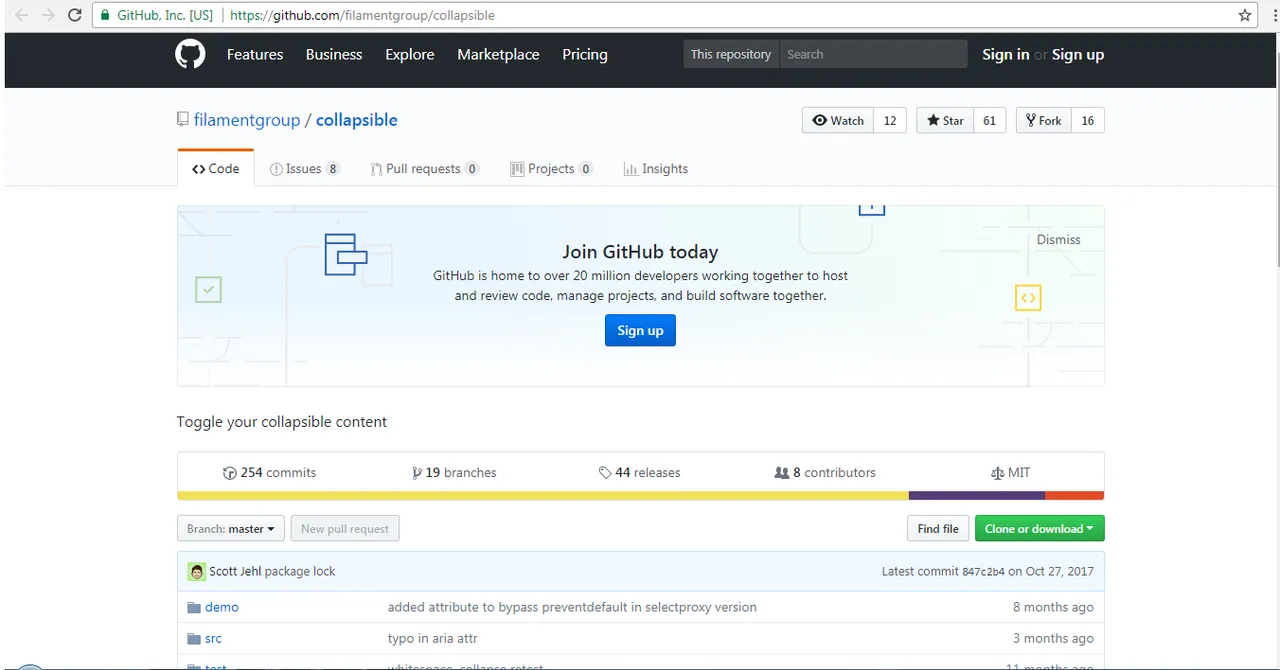The height and width of the screenshot is (670, 1280).
Task: Open the Insights tab
Action: click(x=656, y=168)
